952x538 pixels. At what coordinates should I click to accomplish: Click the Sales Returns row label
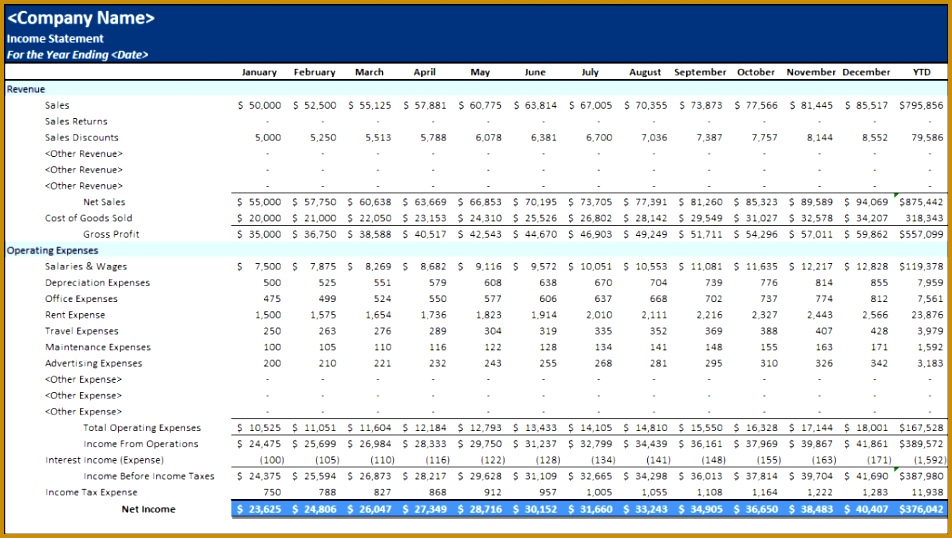coord(76,121)
